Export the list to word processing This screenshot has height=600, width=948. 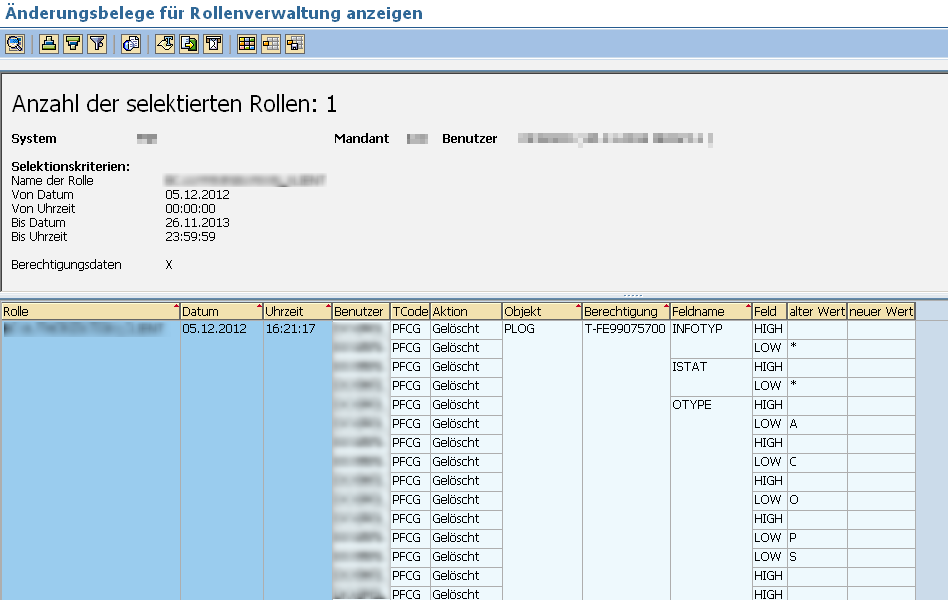(x=164, y=43)
